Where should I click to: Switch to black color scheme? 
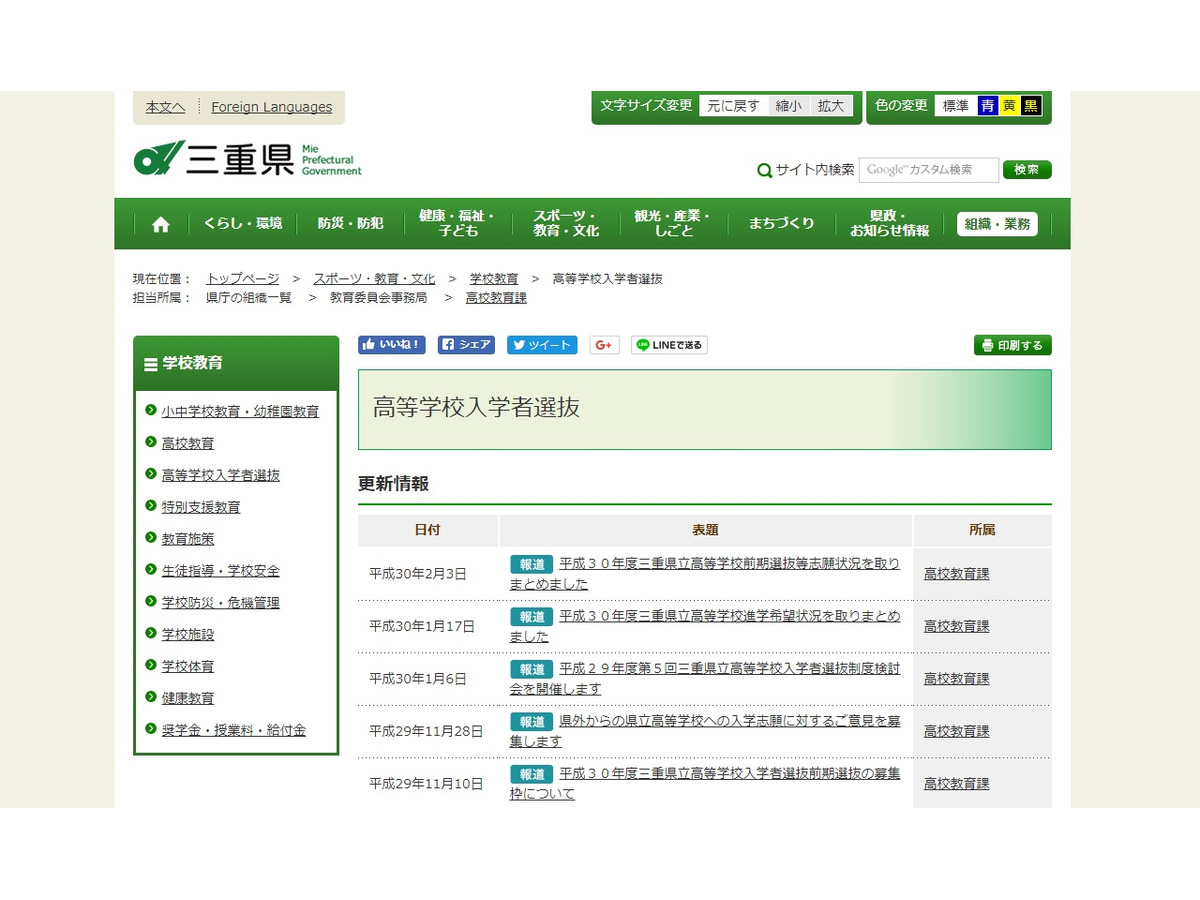coord(1031,106)
